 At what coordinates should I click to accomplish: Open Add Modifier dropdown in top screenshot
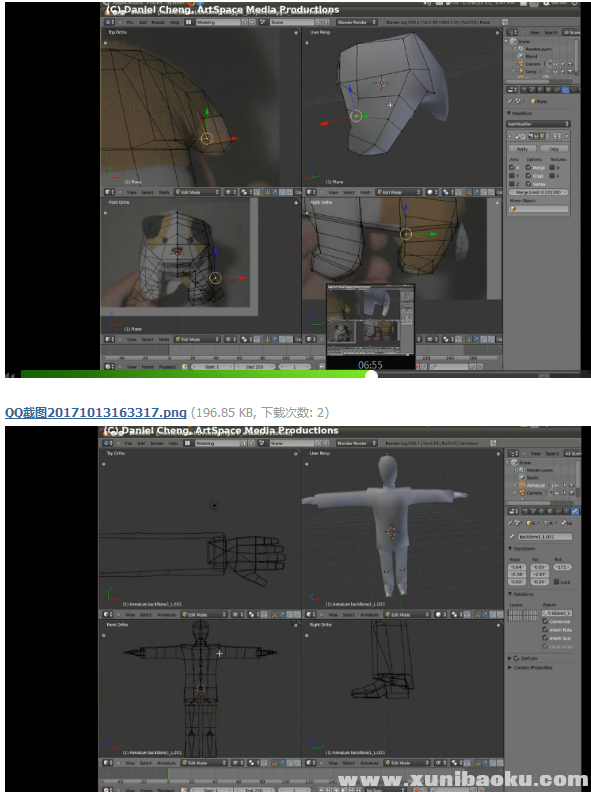point(538,124)
